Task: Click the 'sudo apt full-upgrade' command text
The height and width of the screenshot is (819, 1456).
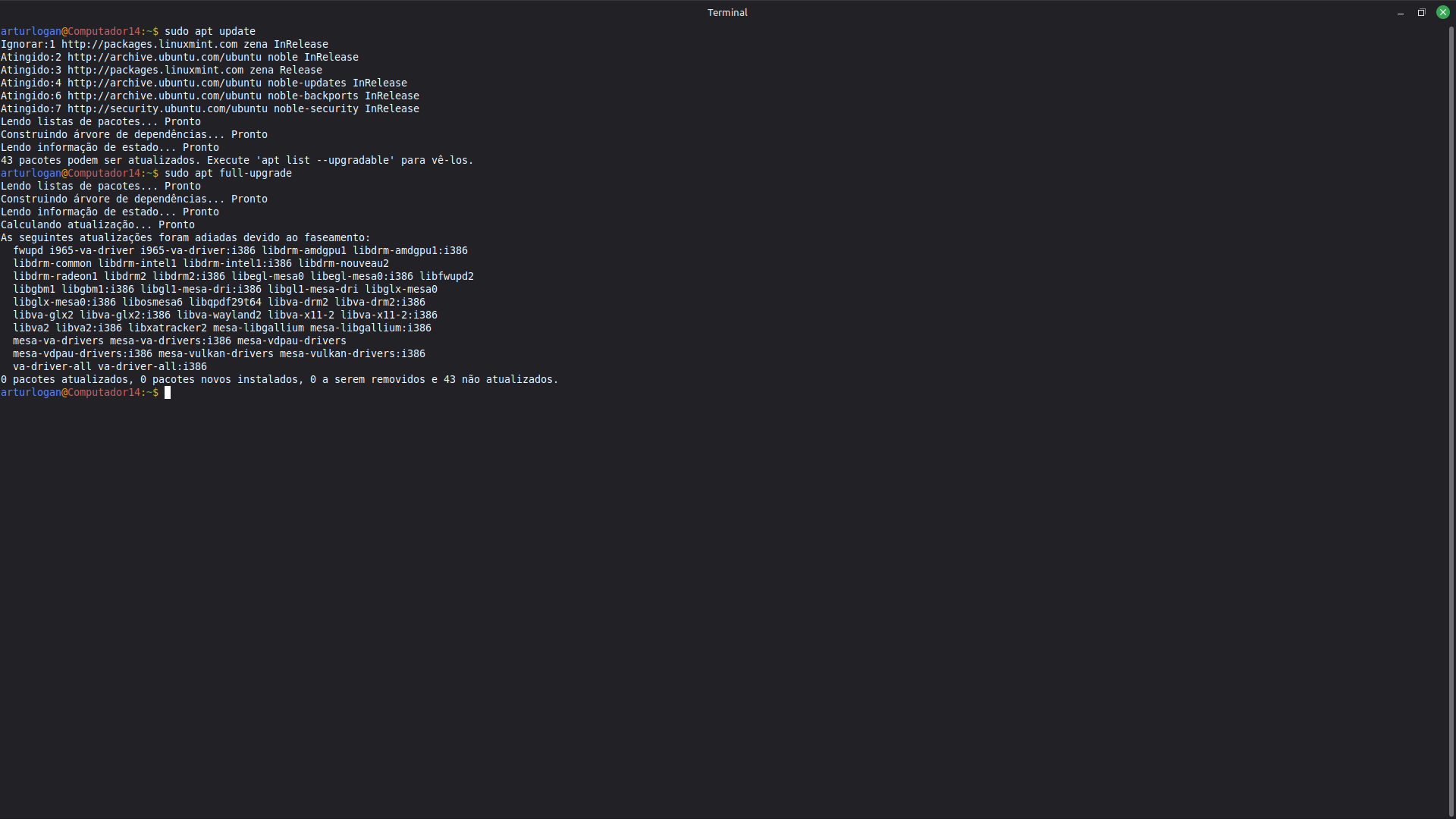Action: (x=227, y=173)
